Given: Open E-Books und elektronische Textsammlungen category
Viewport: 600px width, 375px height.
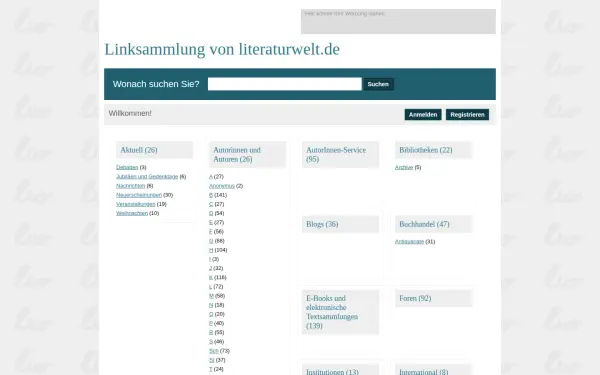Looking at the screenshot, I should coord(332,312).
